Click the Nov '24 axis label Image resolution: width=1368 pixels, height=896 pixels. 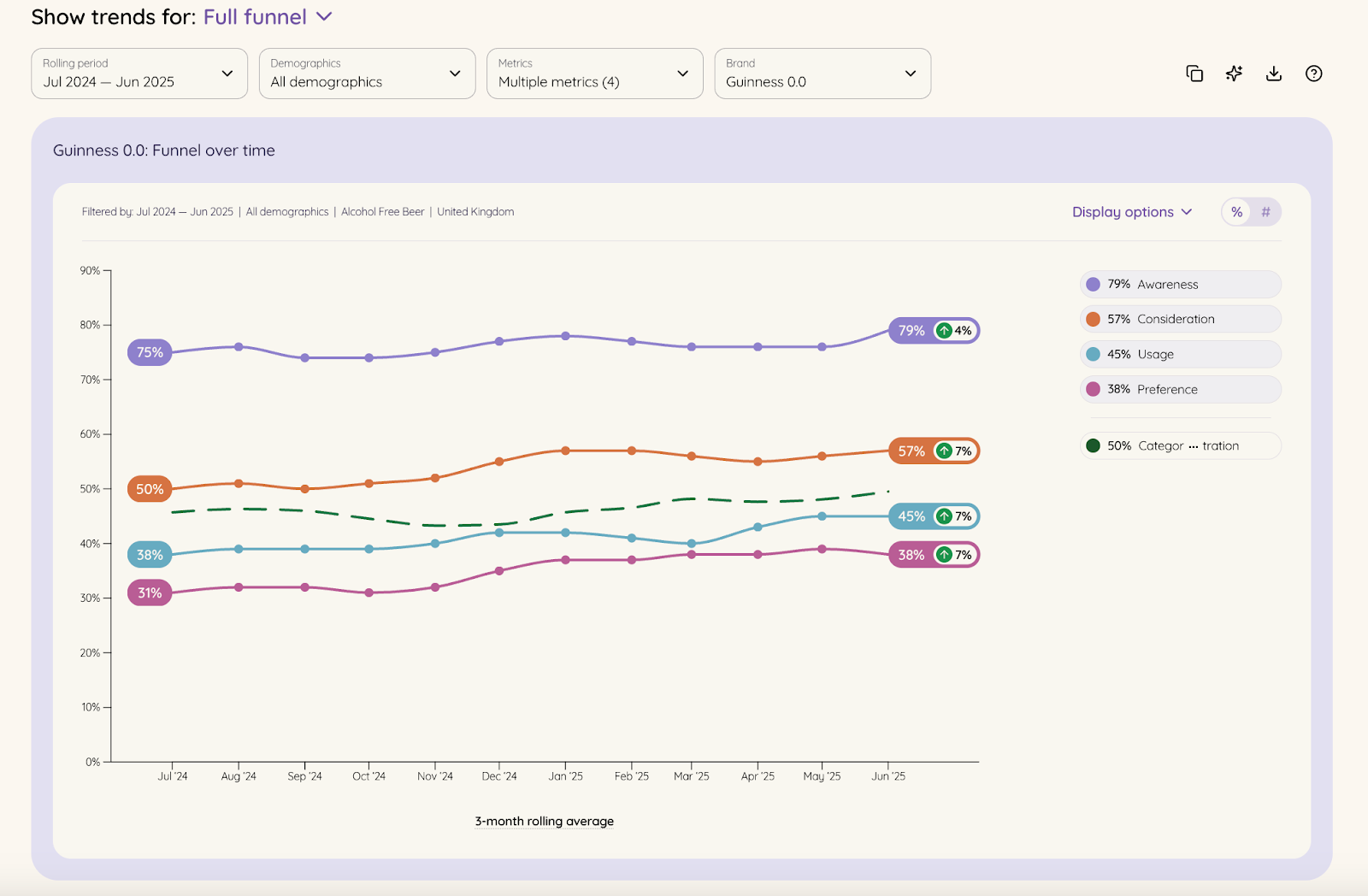(x=435, y=776)
